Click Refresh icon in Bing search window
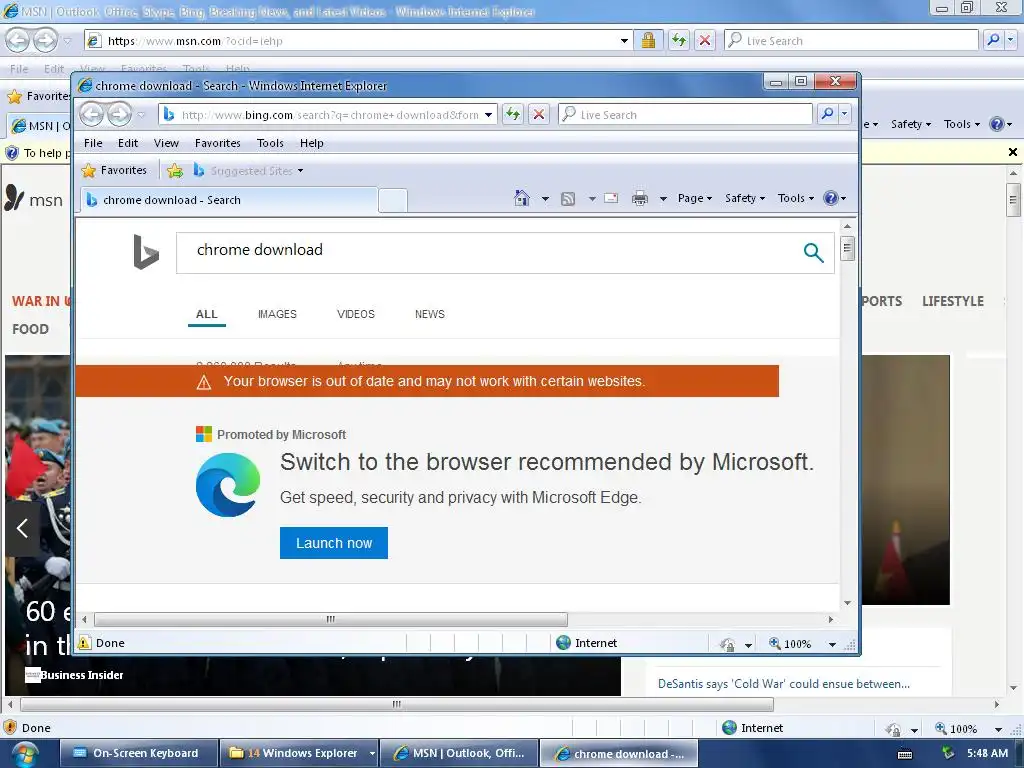 [x=513, y=115]
